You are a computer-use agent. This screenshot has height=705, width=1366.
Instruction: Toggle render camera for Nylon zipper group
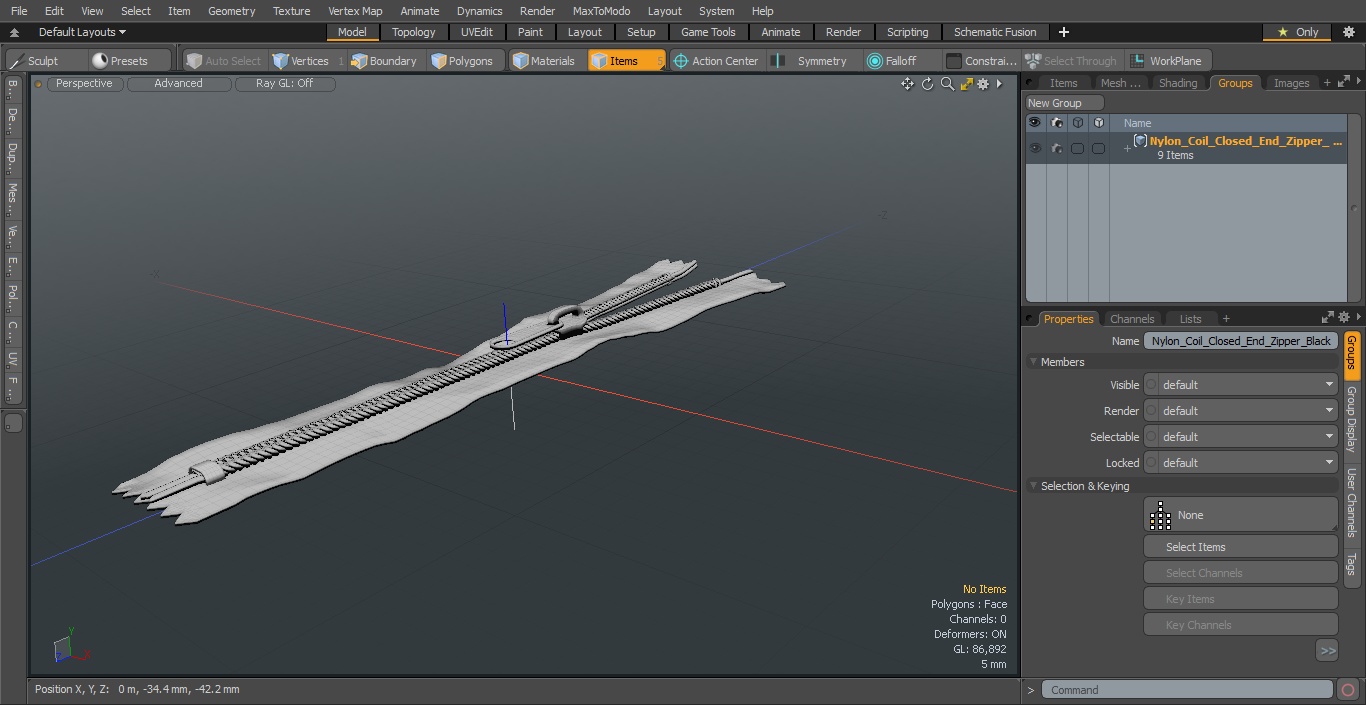(1056, 148)
